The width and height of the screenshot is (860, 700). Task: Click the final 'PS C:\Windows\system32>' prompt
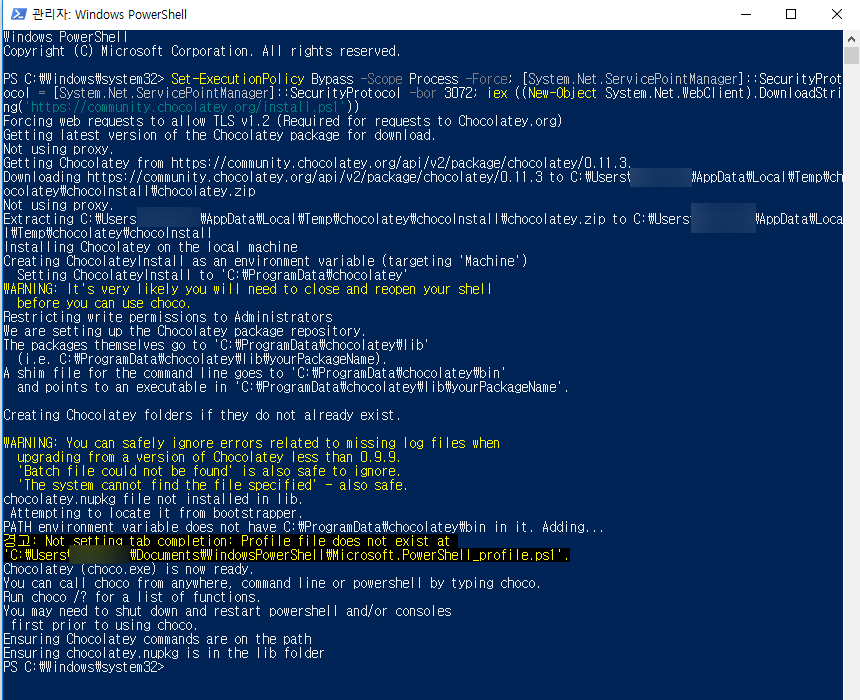click(x=84, y=667)
